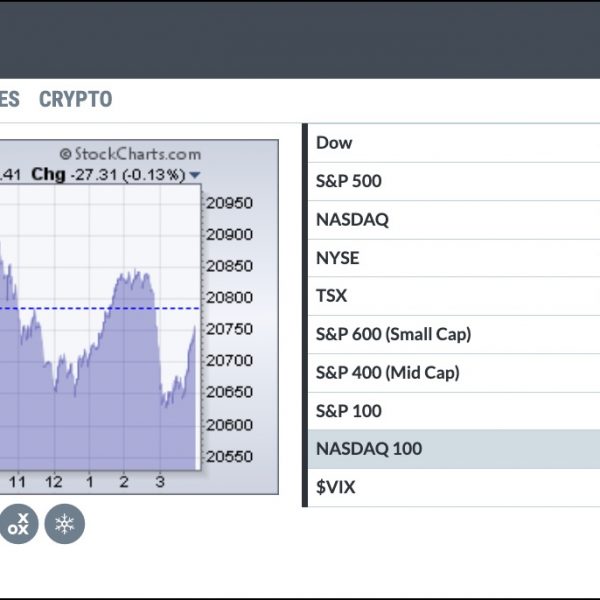
Task: Choose NYSE from the index list
Action: pyautogui.click(x=454, y=258)
